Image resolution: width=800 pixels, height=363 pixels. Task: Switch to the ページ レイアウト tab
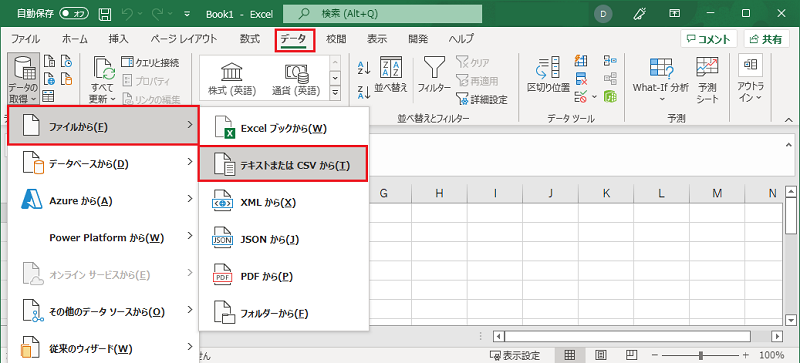click(184, 39)
